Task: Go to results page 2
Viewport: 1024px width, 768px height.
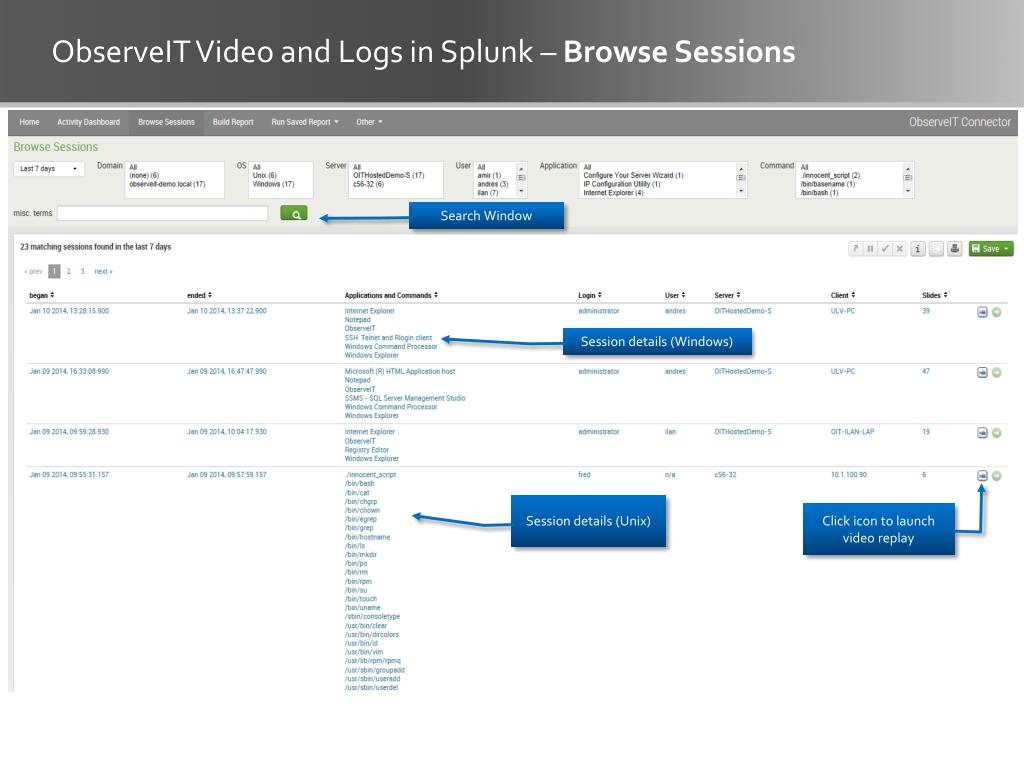Action: click(x=69, y=271)
